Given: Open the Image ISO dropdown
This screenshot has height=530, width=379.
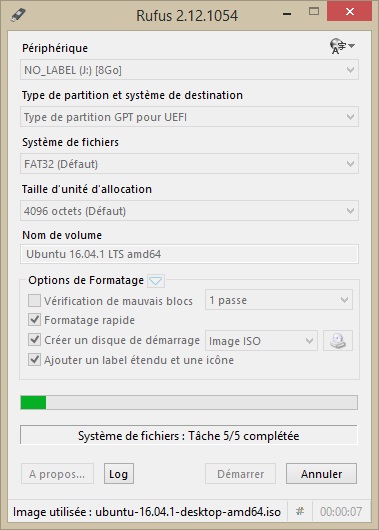Looking at the screenshot, I should [261, 341].
